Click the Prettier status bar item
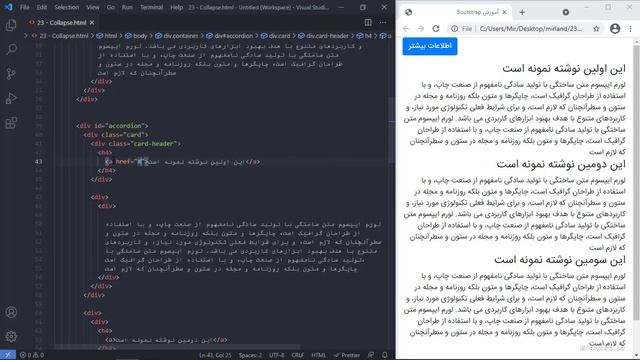This screenshot has width=640, height=360. coord(347,355)
